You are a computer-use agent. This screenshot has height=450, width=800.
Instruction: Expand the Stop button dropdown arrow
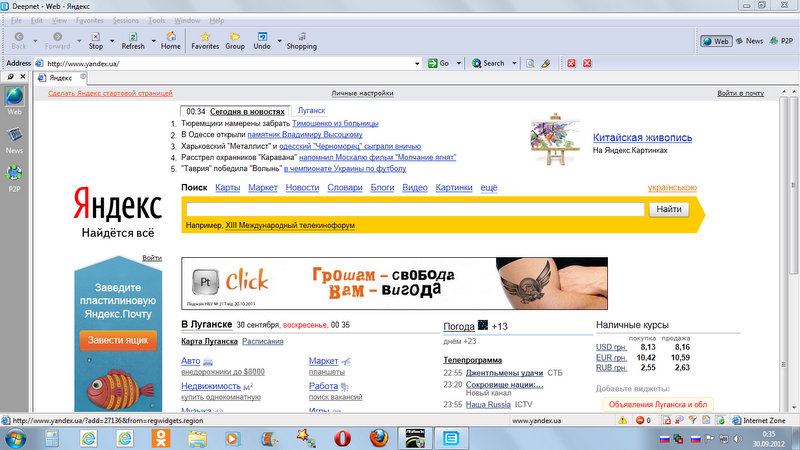tap(112, 40)
